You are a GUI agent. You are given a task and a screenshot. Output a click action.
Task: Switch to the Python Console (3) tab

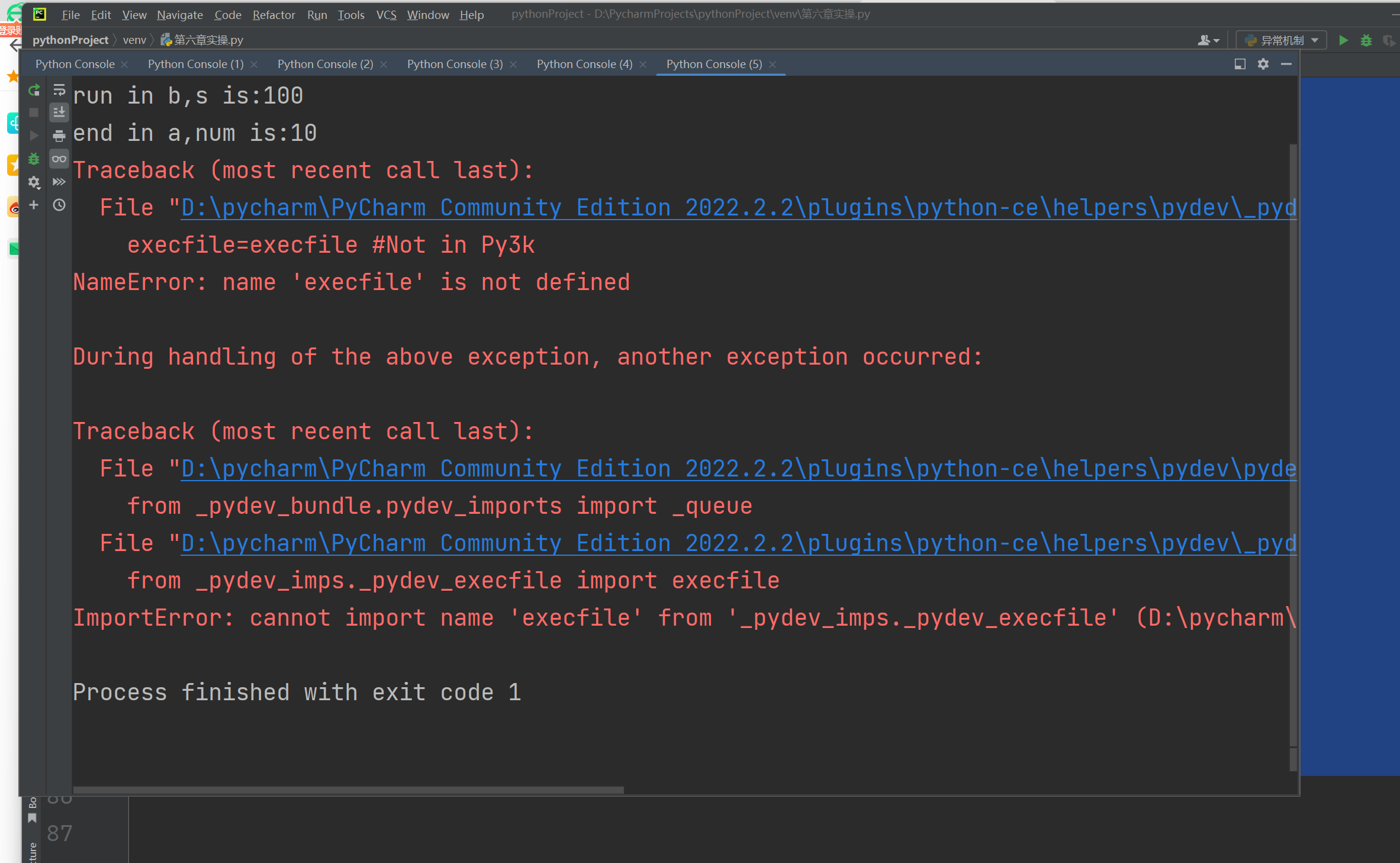coord(455,64)
